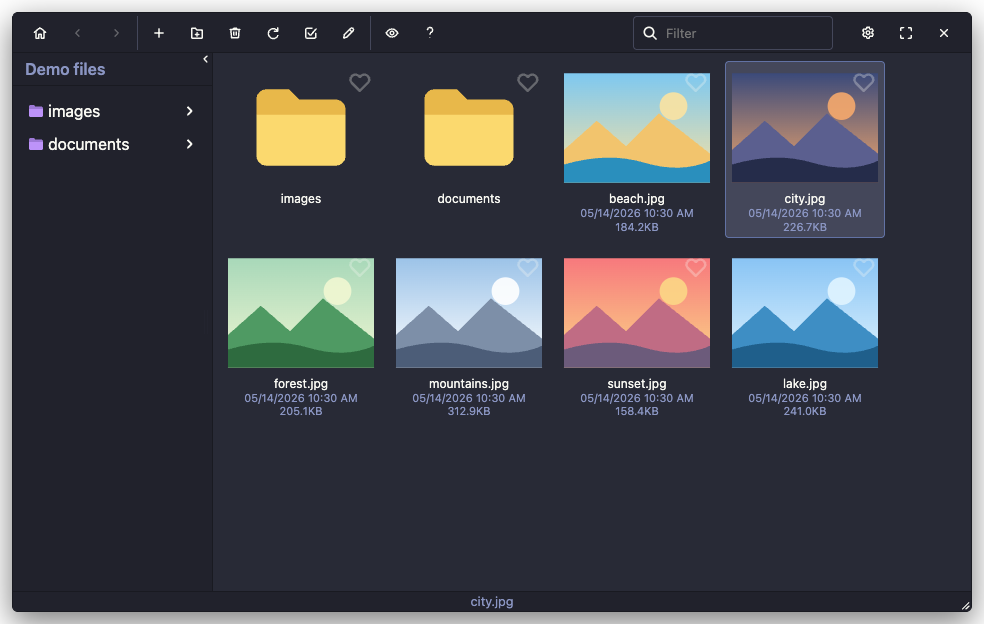Open settings gear icon
This screenshot has height=624, width=984.
[868, 33]
